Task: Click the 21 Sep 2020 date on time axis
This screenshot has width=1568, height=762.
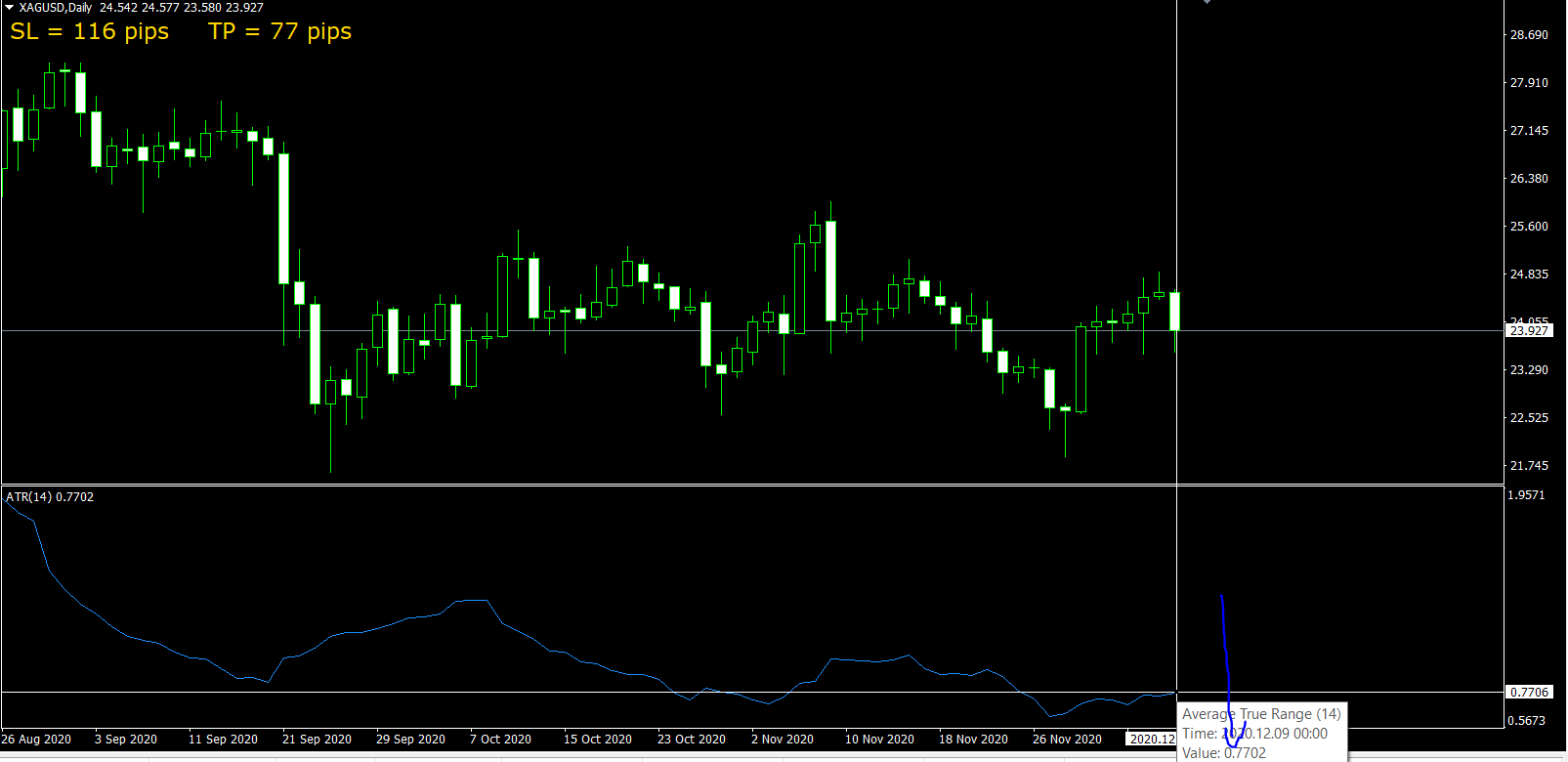Action: (317, 739)
